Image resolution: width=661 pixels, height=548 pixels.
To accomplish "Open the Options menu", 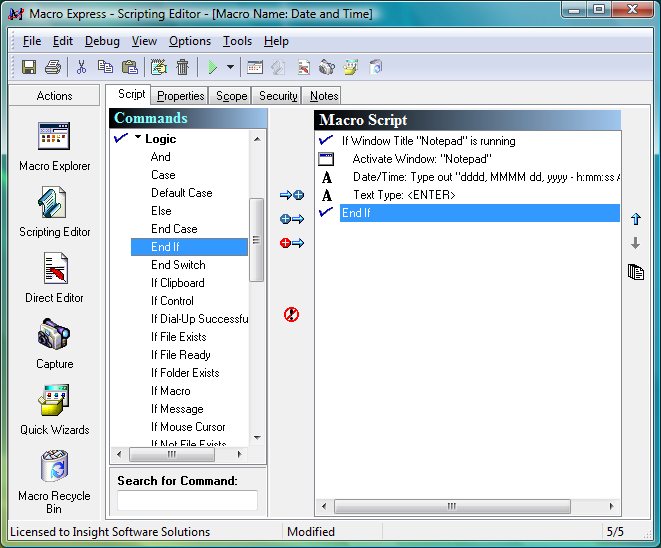I will (190, 41).
